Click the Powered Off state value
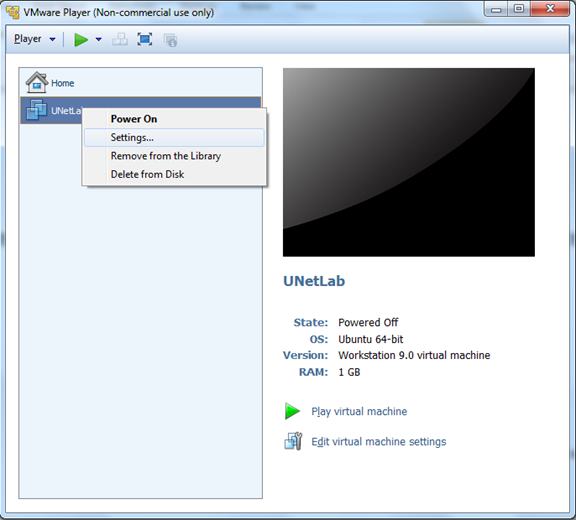The width and height of the screenshot is (576, 520). tap(368, 322)
